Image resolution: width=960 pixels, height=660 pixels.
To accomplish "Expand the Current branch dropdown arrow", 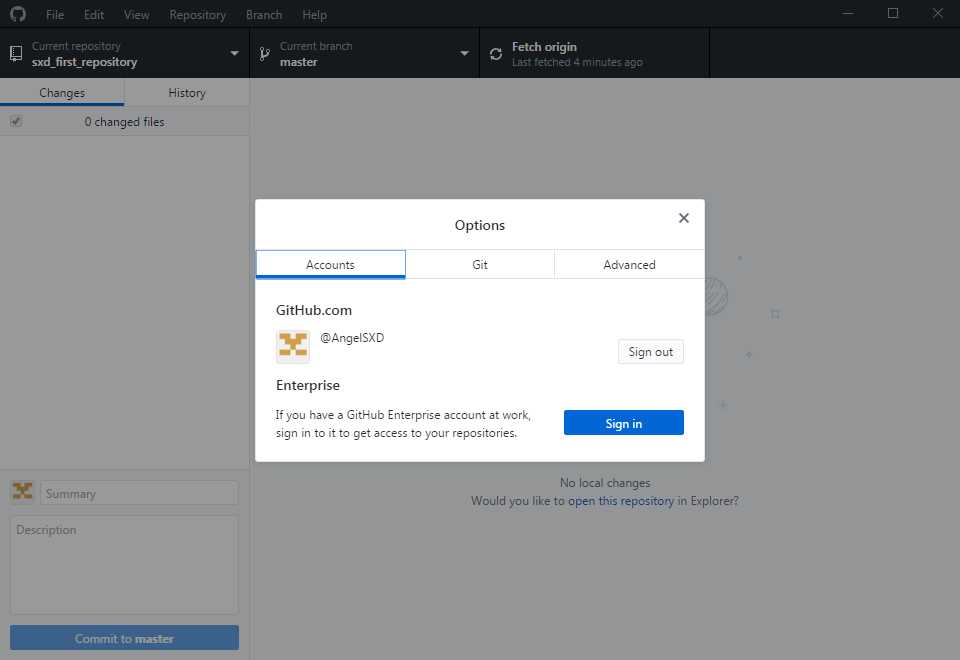I will point(465,53).
